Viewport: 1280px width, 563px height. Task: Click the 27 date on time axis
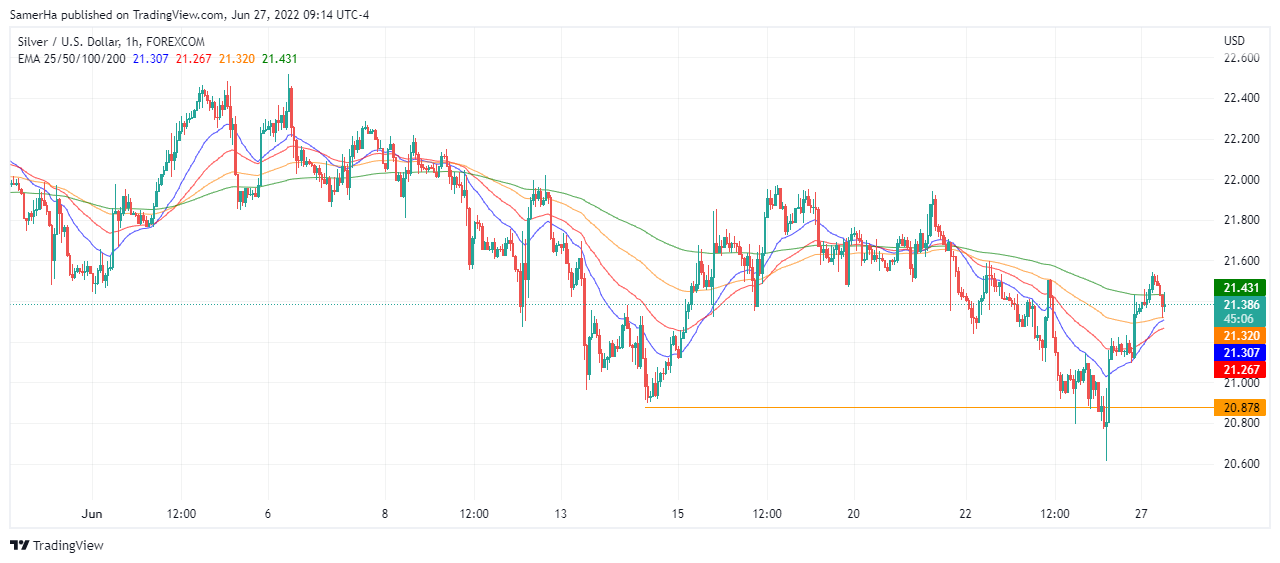[1141, 514]
